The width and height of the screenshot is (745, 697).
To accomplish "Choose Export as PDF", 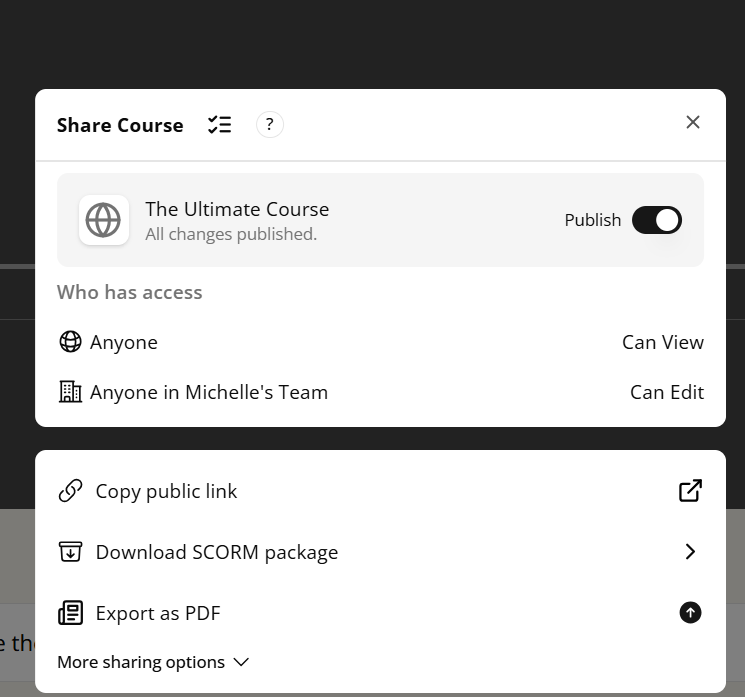I will click(380, 613).
